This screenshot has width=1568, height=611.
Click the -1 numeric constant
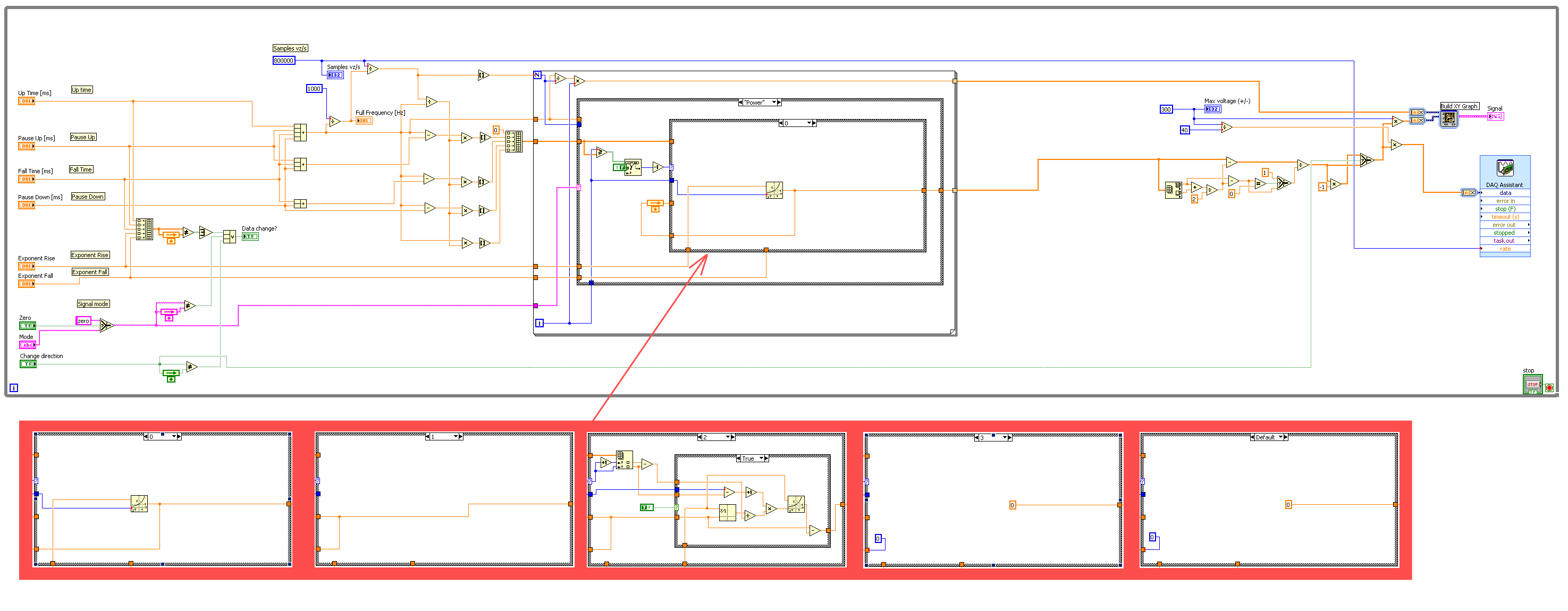pos(1322,187)
